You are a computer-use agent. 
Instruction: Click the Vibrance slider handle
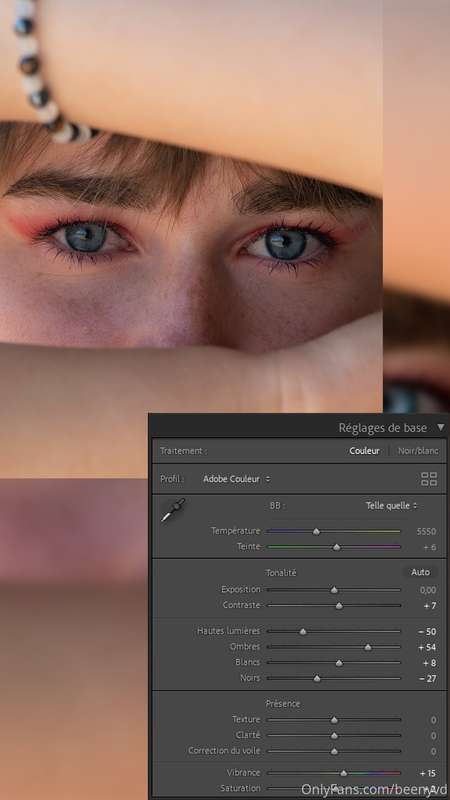pyautogui.click(x=343, y=773)
